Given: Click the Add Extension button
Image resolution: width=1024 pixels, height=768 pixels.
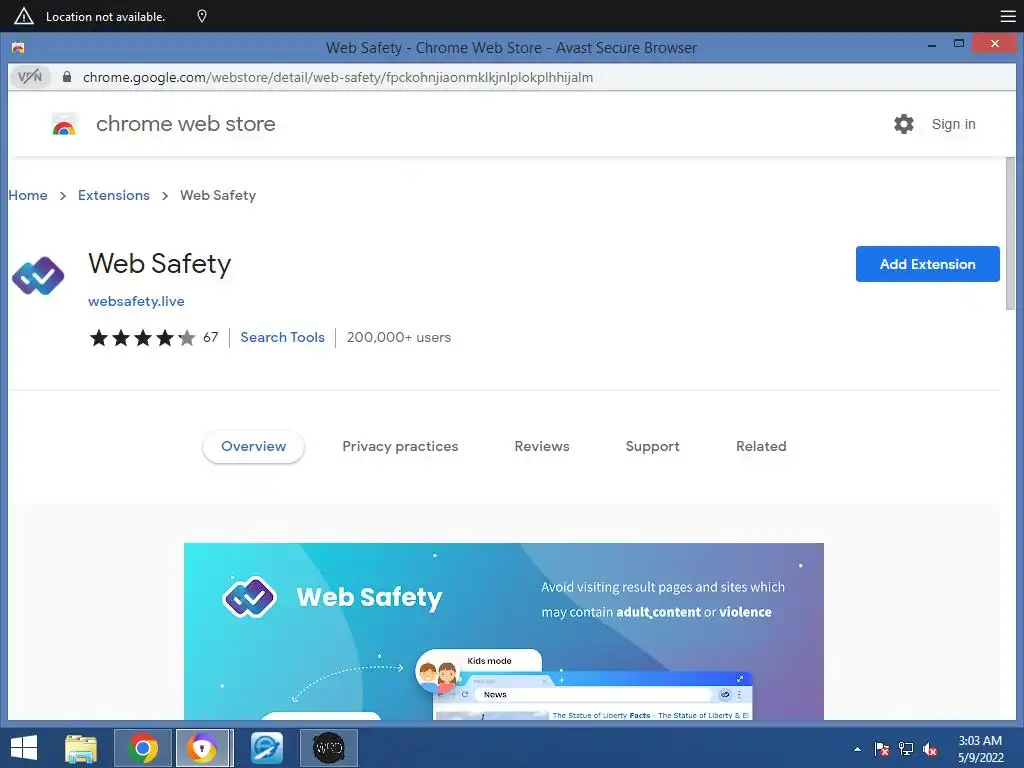Looking at the screenshot, I should [927, 264].
